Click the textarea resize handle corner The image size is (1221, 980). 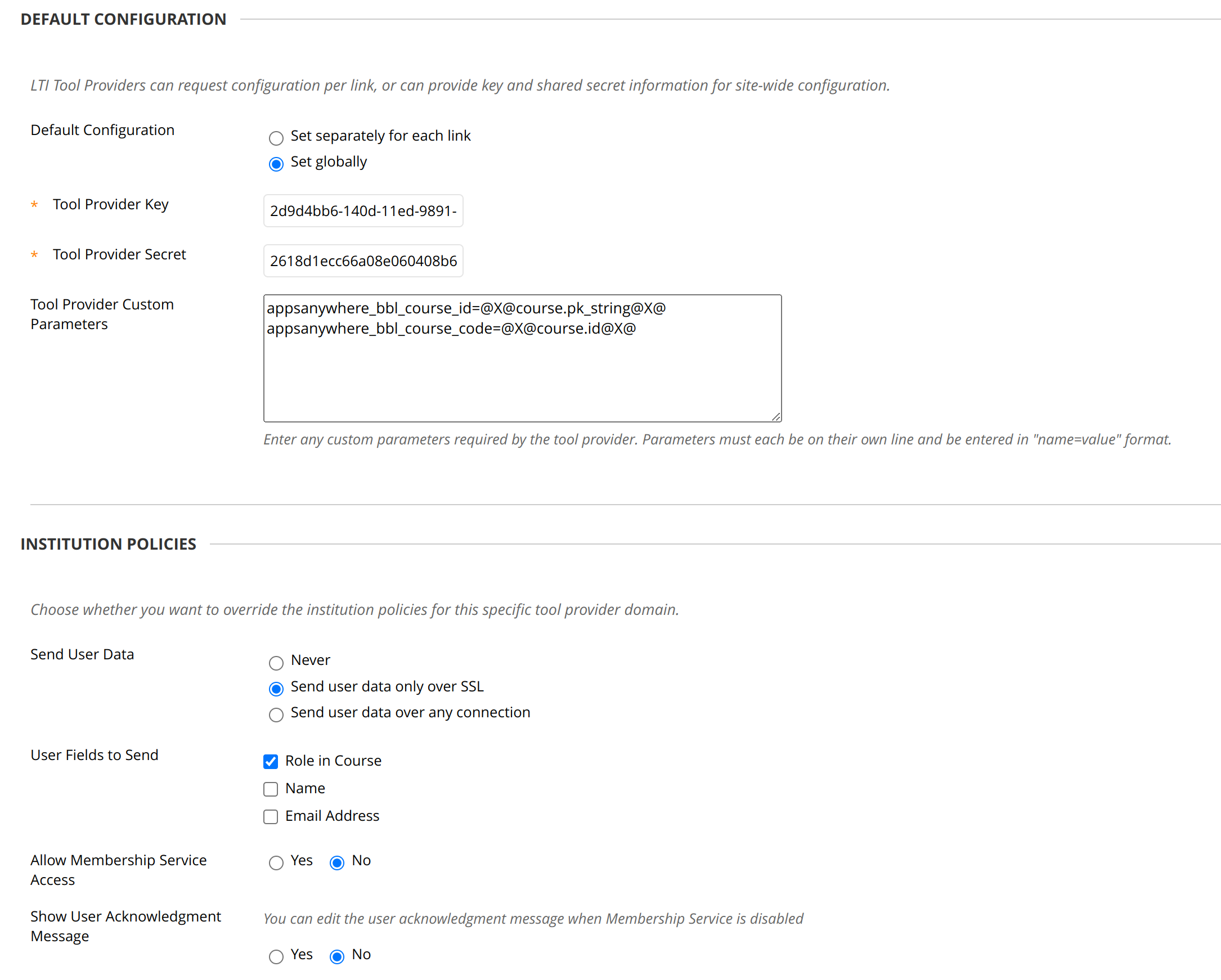pos(776,417)
